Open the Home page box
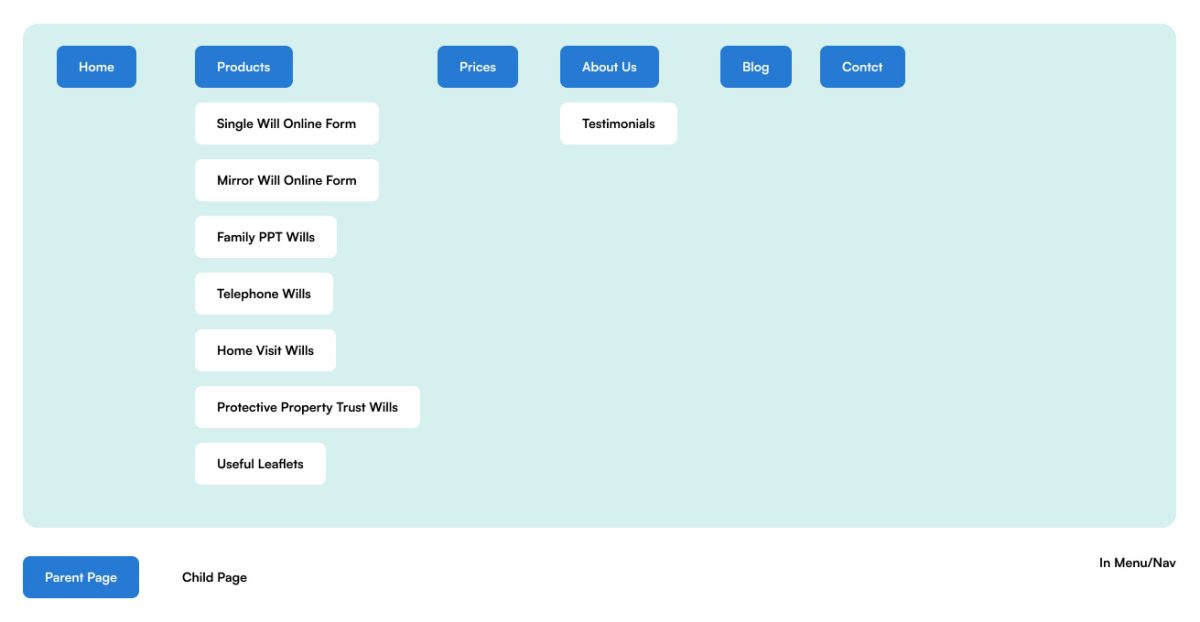The height and width of the screenshot is (622, 1200). [x=96, y=67]
